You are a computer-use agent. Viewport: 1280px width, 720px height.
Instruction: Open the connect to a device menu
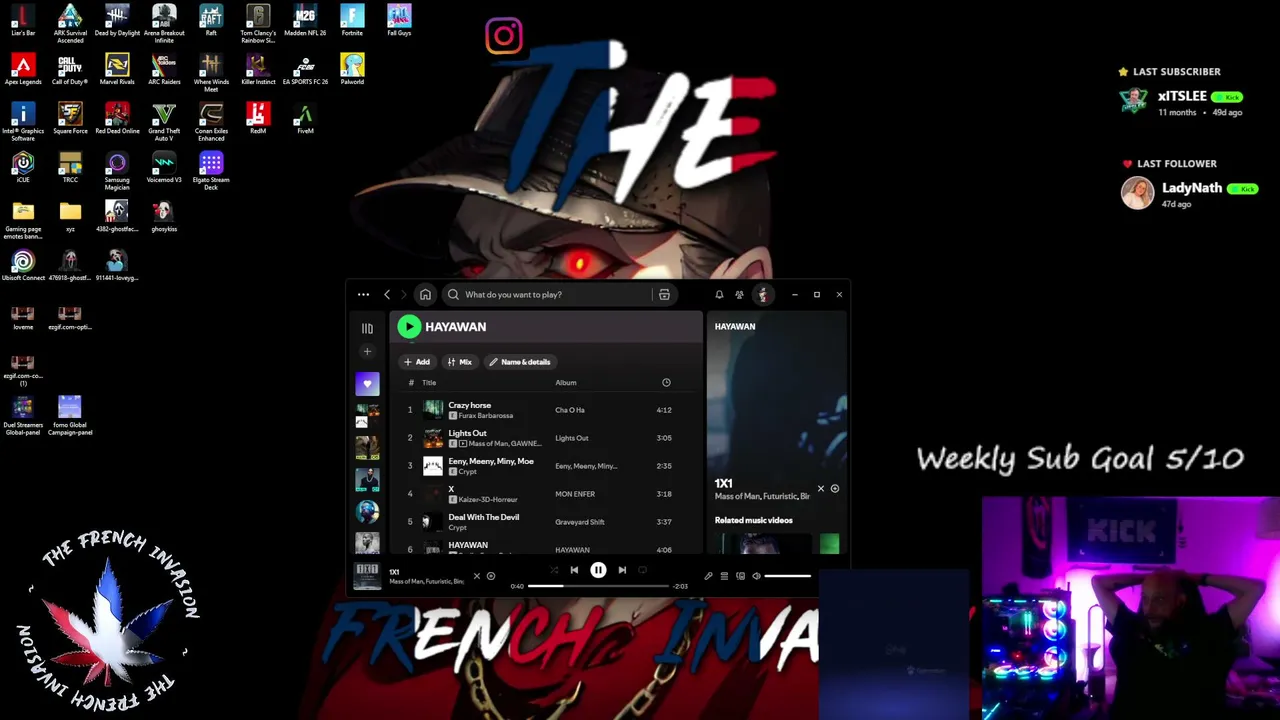740,576
